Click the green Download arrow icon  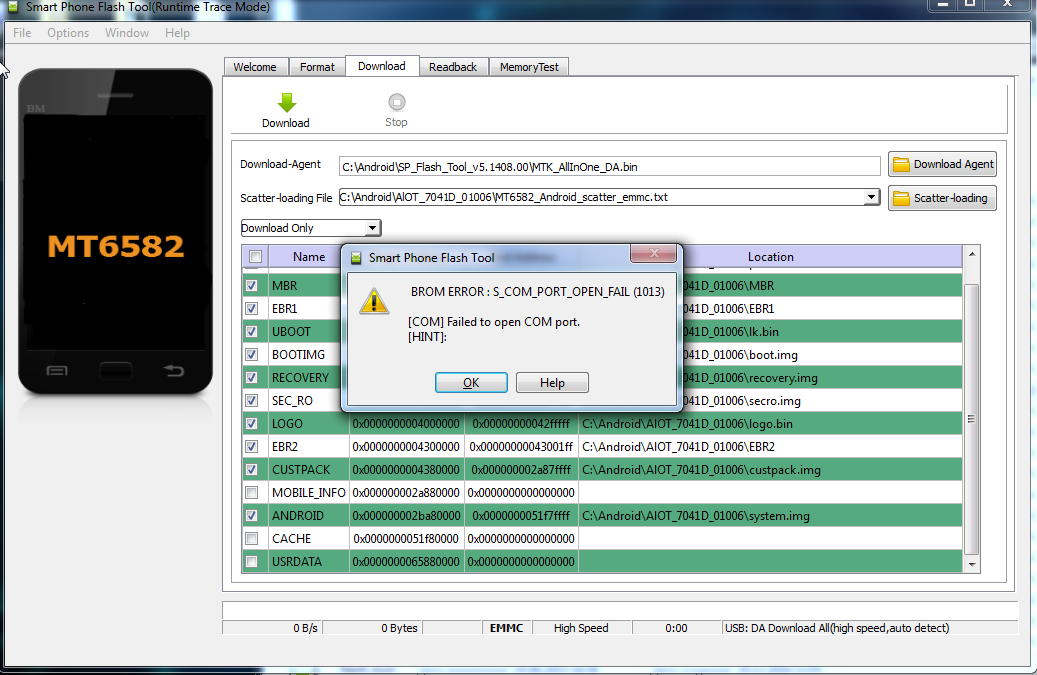click(x=286, y=102)
